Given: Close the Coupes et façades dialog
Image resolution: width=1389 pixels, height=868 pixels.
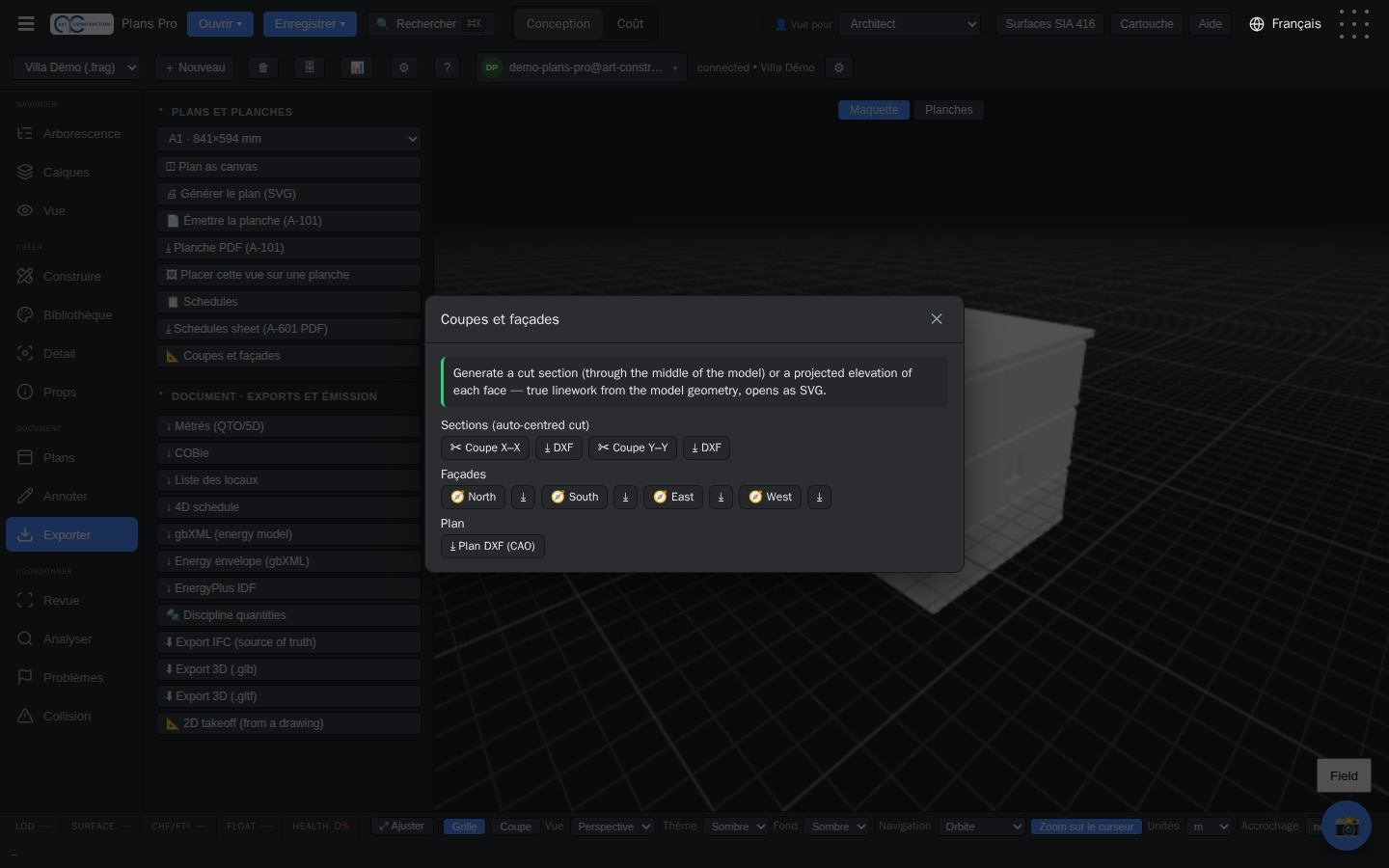Looking at the screenshot, I should pos(937,319).
